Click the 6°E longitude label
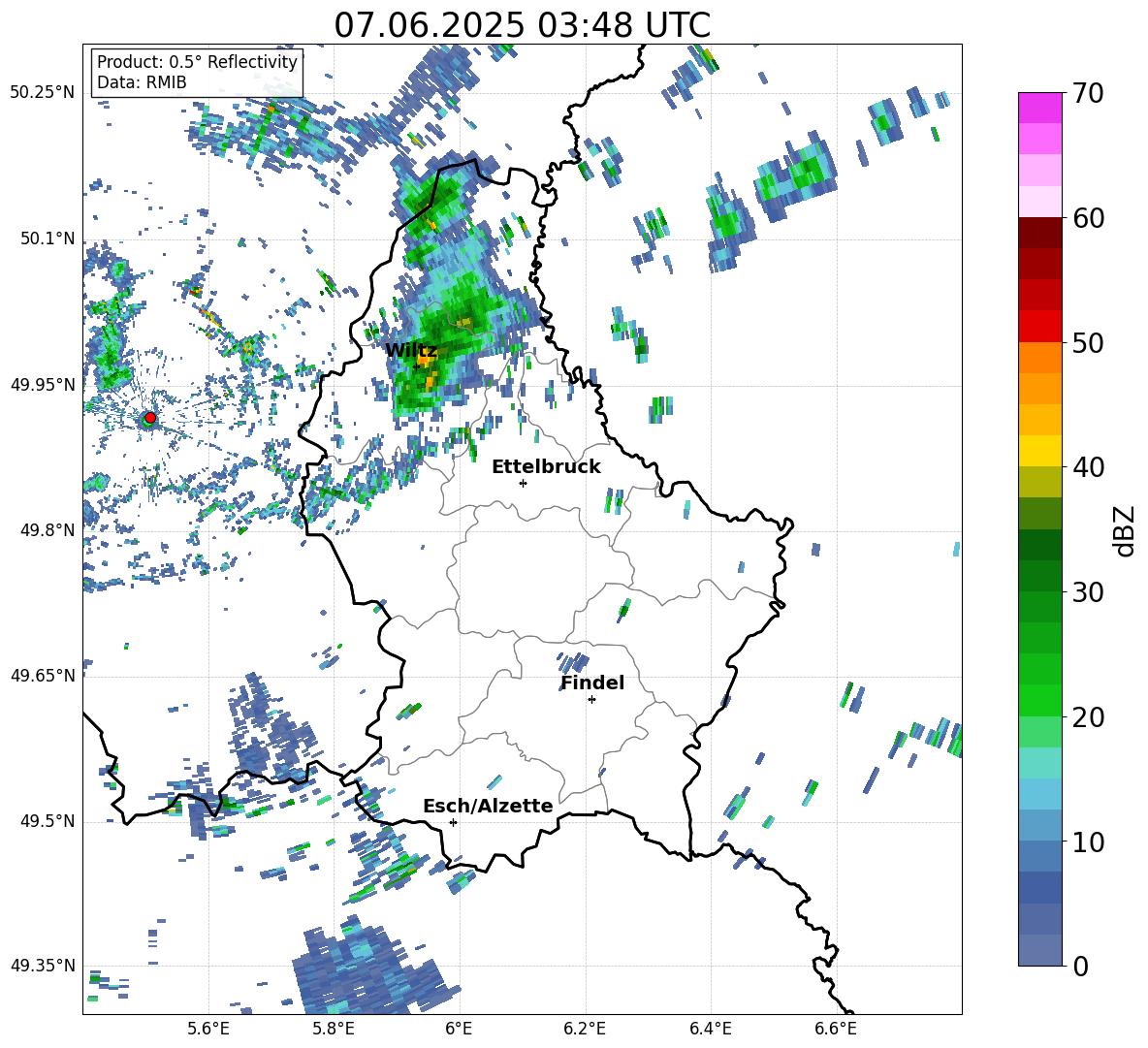The height and width of the screenshot is (1048, 1148). pyautogui.click(x=459, y=1029)
